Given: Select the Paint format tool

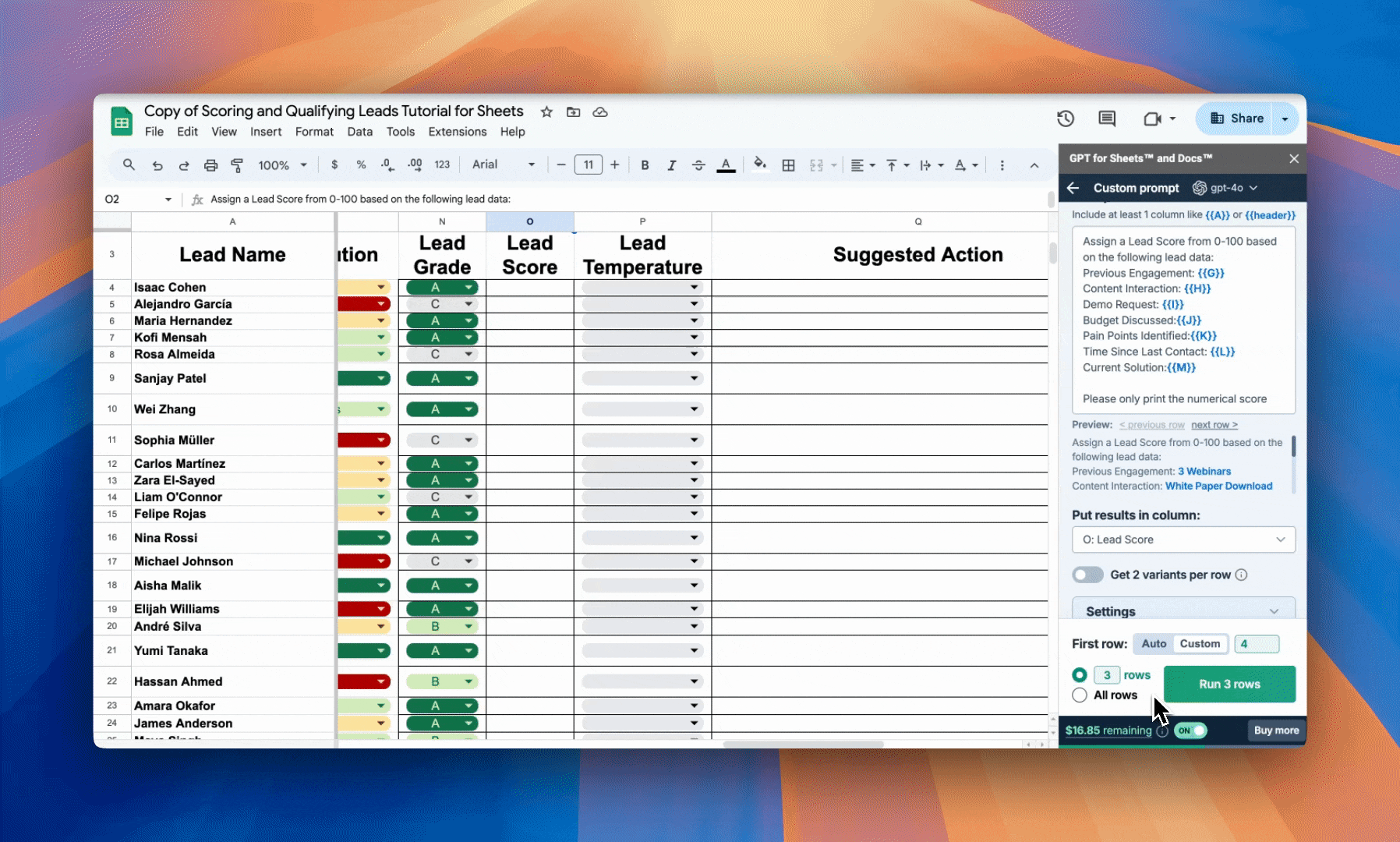Looking at the screenshot, I should pos(237,165).
